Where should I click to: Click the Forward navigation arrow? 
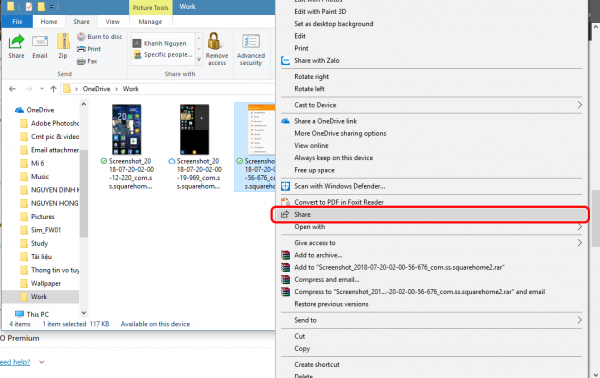[29, 89]
